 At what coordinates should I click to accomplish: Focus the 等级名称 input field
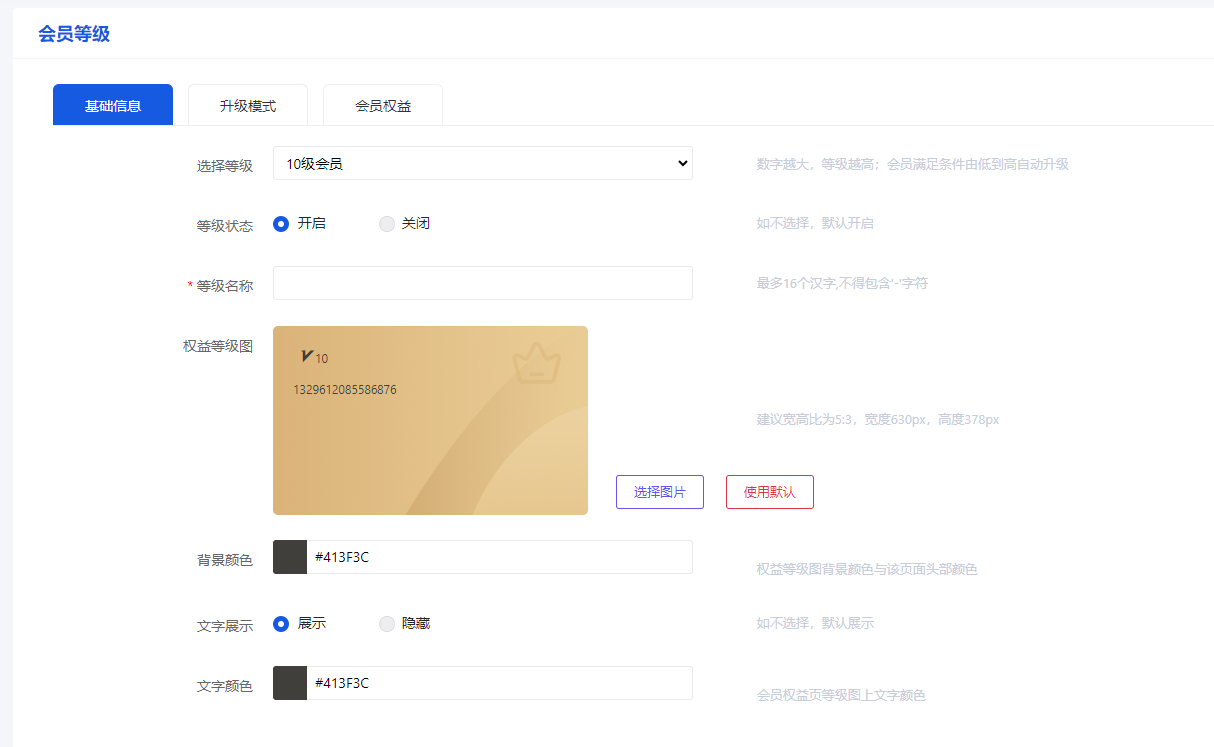[482, 283]
